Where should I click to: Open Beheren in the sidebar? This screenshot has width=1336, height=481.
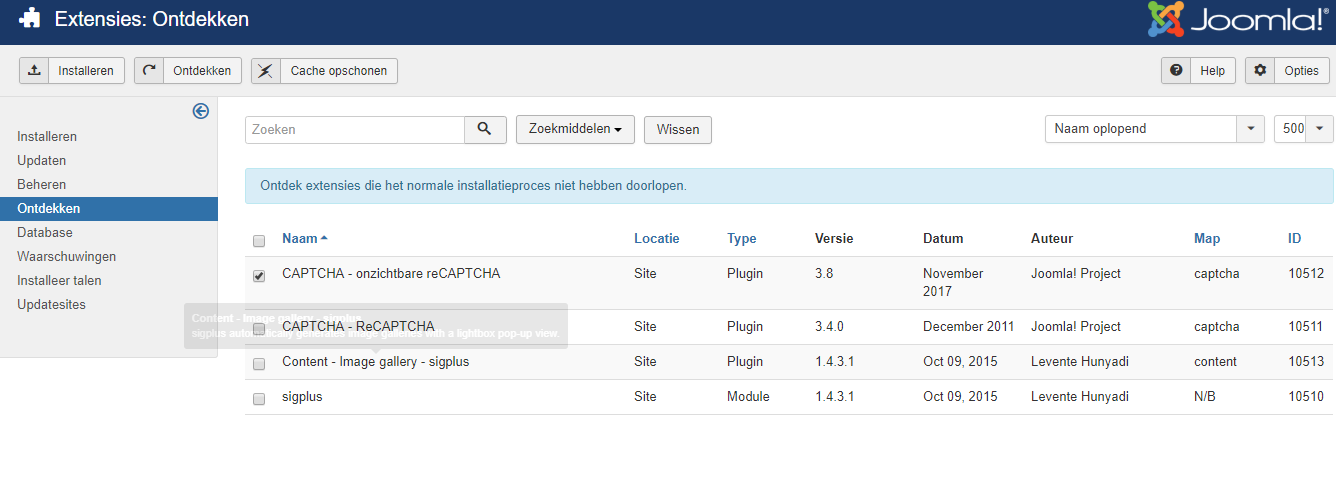coord(42,184)
